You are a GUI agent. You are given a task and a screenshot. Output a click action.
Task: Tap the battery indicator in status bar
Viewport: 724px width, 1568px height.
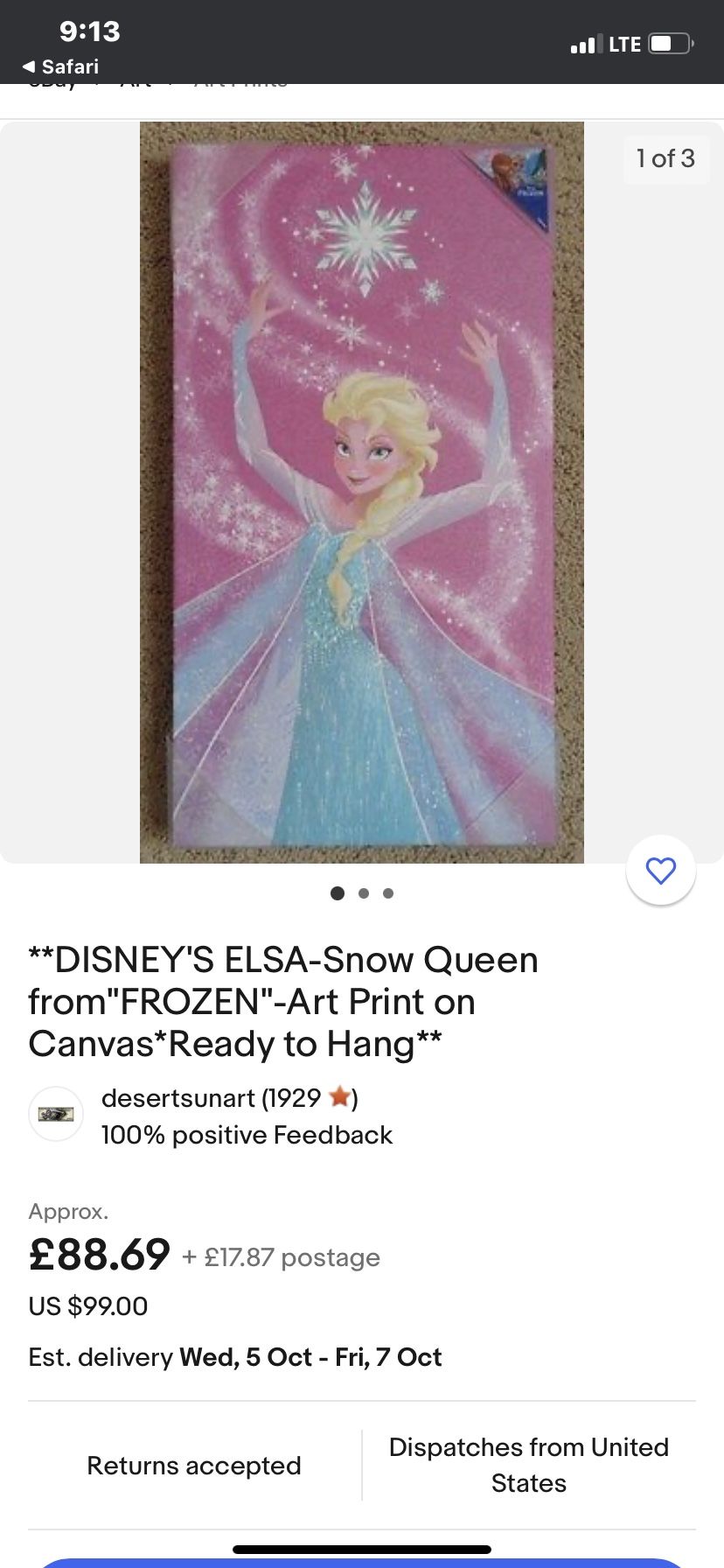point(671,44)
